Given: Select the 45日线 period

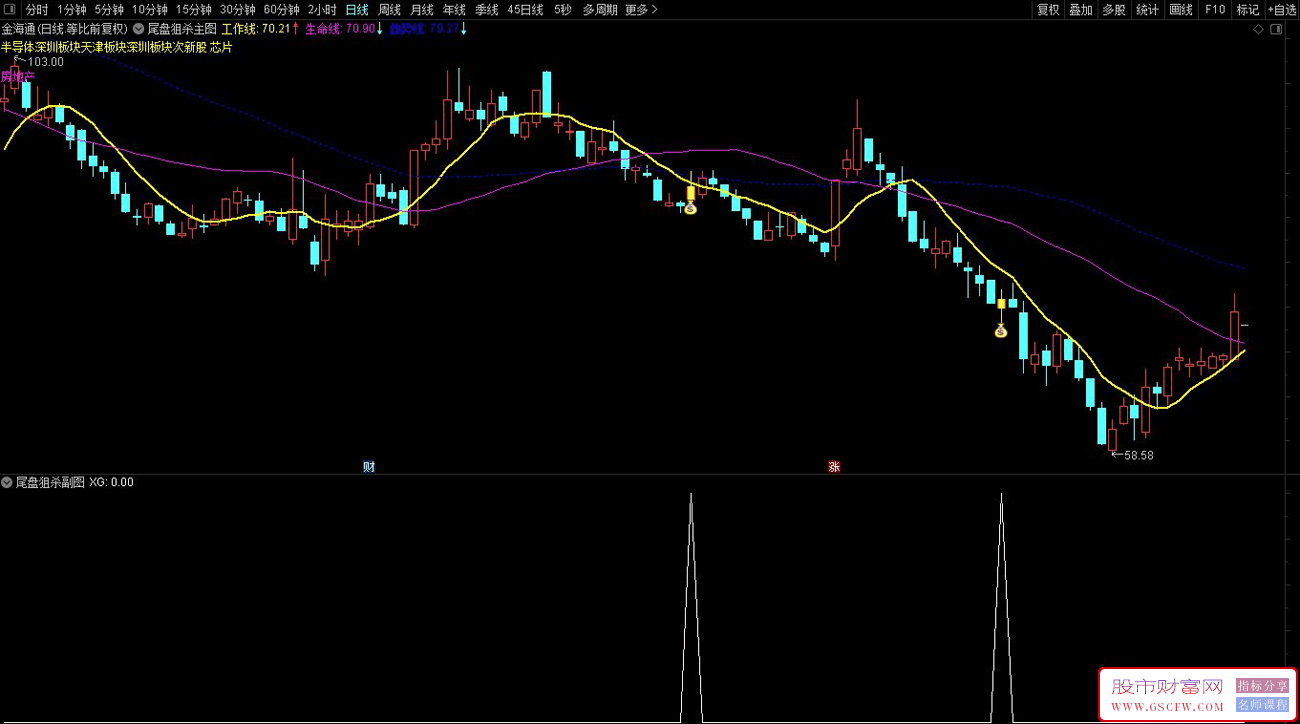Looking at the screenshot, I should pyautogui.click(x=525, y=10).
